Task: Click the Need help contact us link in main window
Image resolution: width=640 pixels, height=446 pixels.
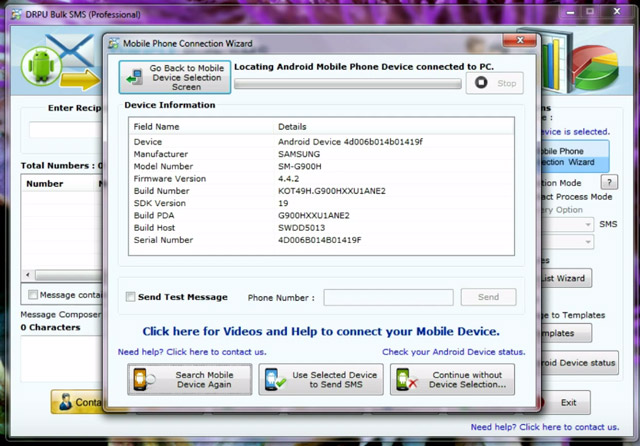Action: click(x=545, y=427)
